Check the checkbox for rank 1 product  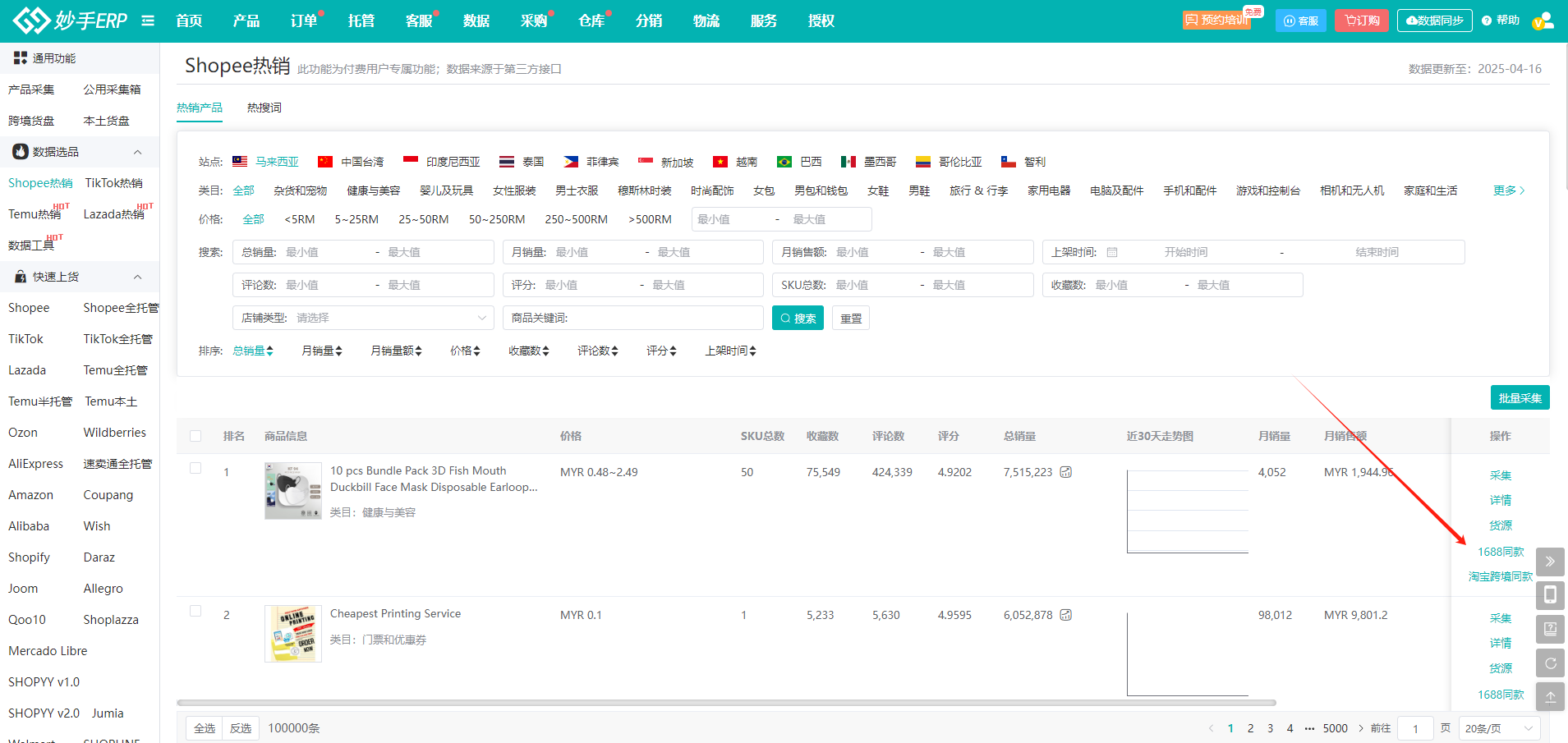point(195,468)
